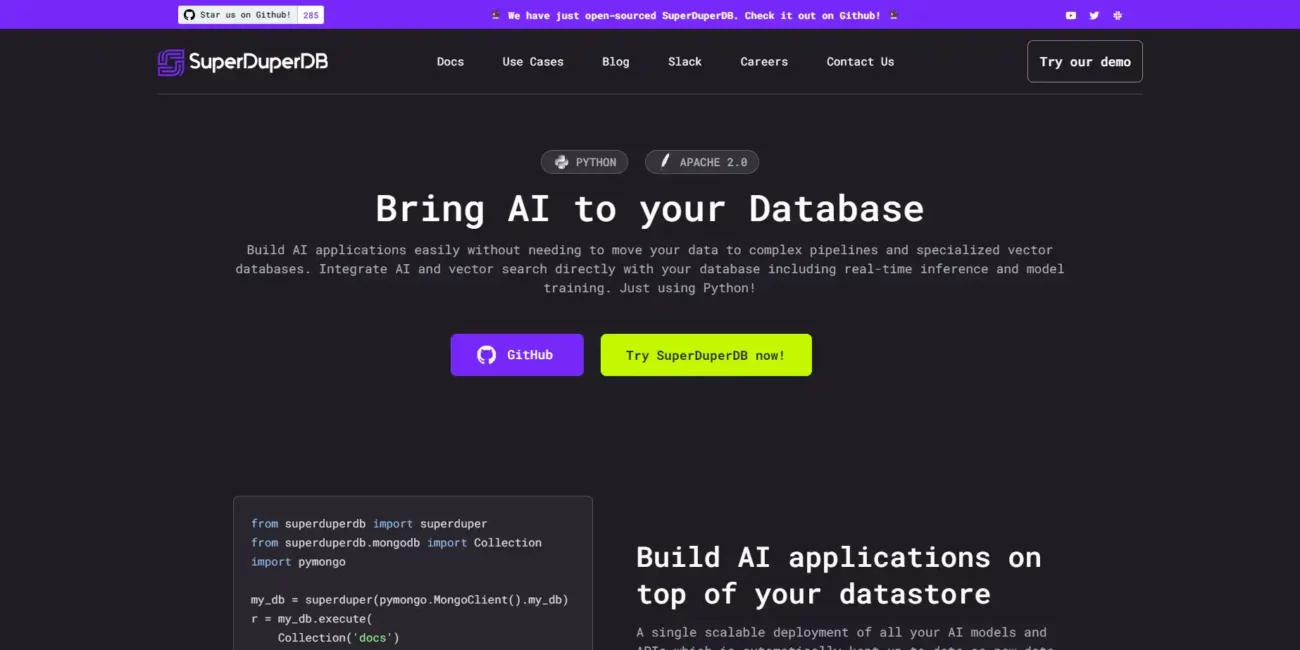Click the code line with Collection('docs')
The height and width of the screenshot is (650, 1300).
[338, 638]
